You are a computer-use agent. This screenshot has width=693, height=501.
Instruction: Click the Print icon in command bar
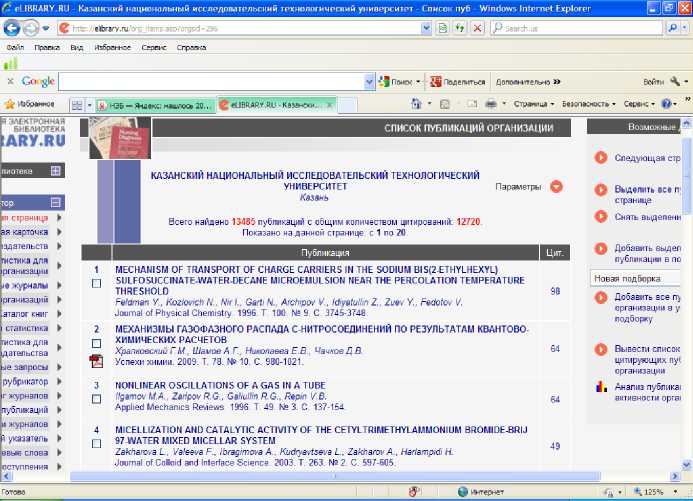pos(491,104)
